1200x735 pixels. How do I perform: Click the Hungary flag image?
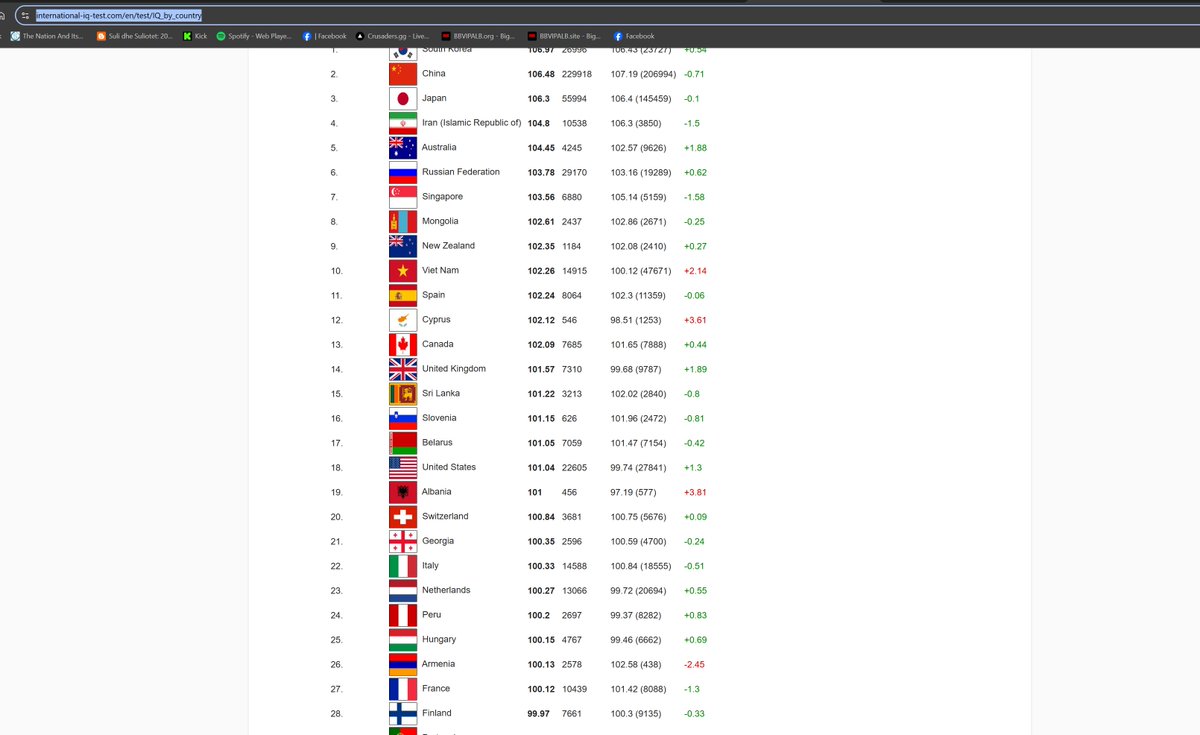click(403, 640)
